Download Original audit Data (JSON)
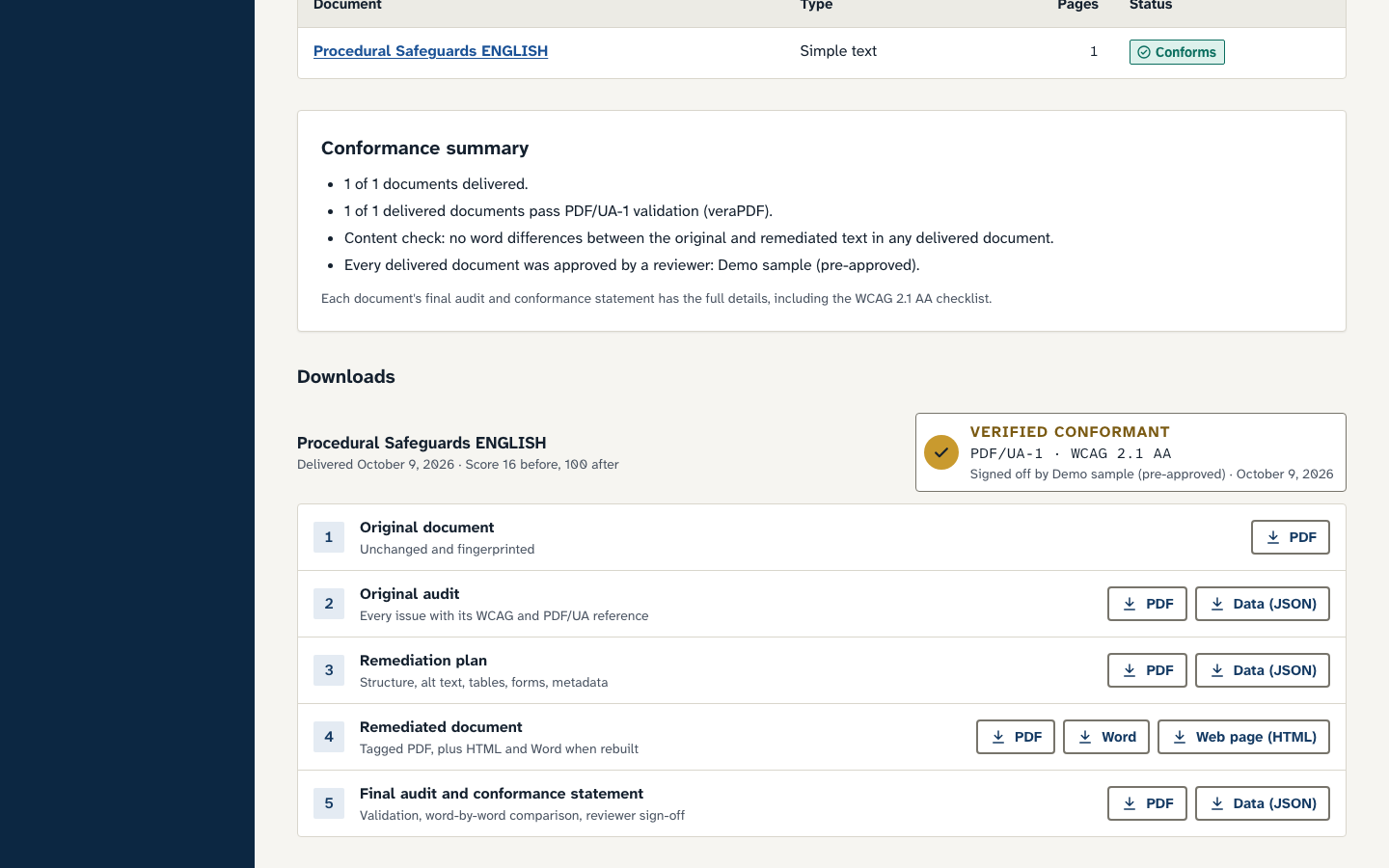1389x868 pixels. click(1262, 604)
